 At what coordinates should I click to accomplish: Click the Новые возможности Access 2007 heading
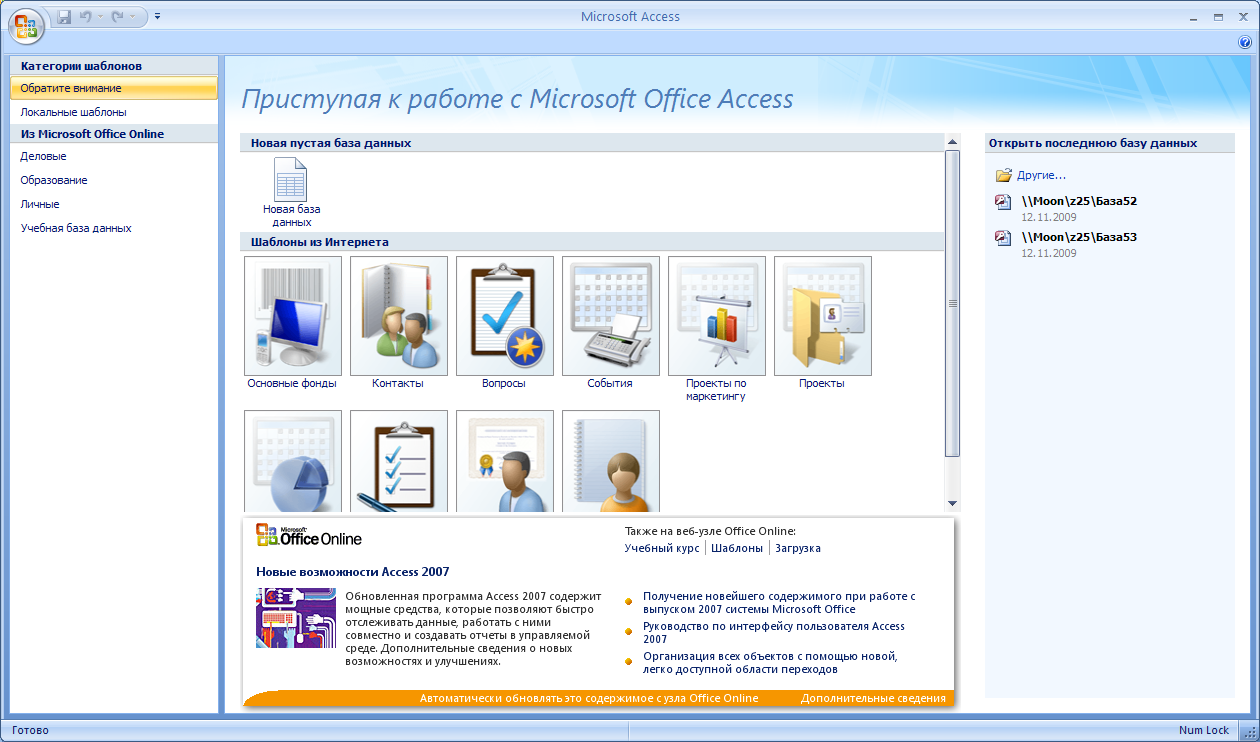(353, 572)
